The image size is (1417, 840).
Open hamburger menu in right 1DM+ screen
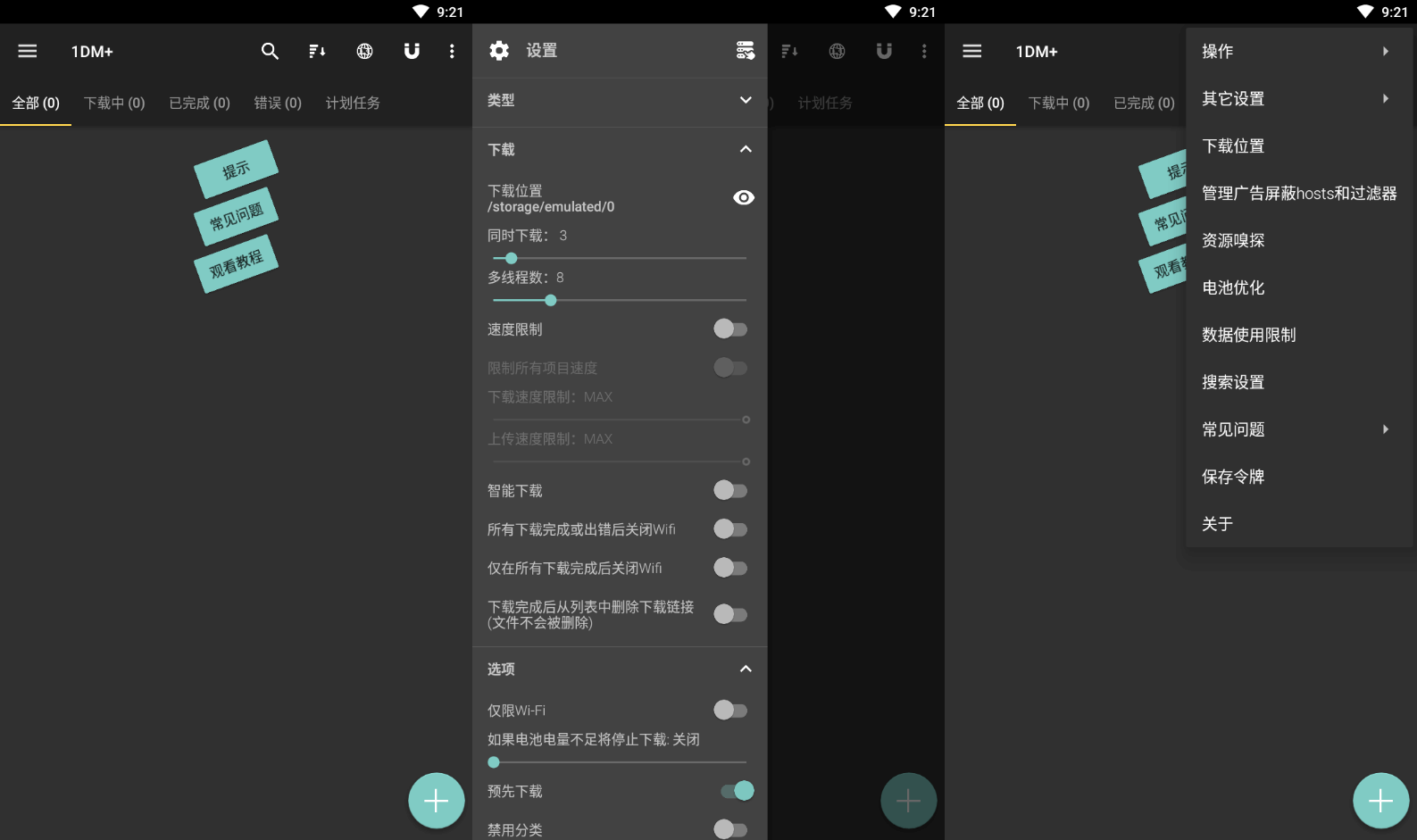tap(972, 51)
